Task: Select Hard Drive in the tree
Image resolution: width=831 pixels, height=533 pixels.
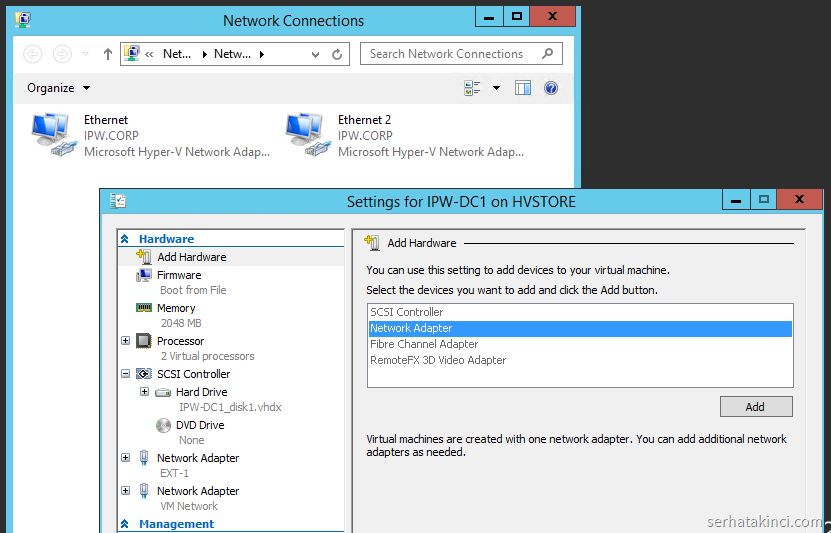Action: point(201,392)
